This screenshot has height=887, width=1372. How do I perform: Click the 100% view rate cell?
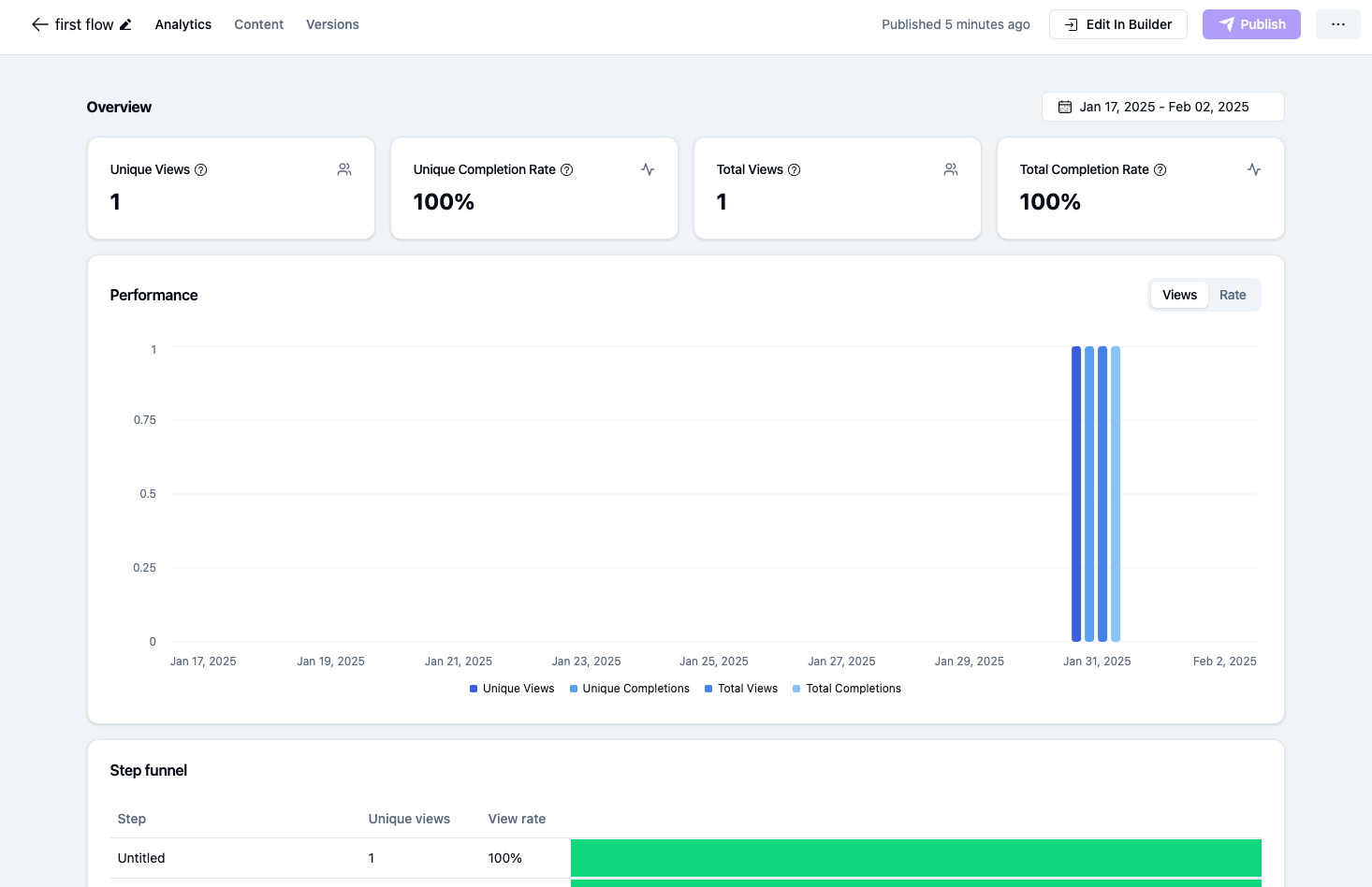(x=505, y=858)
